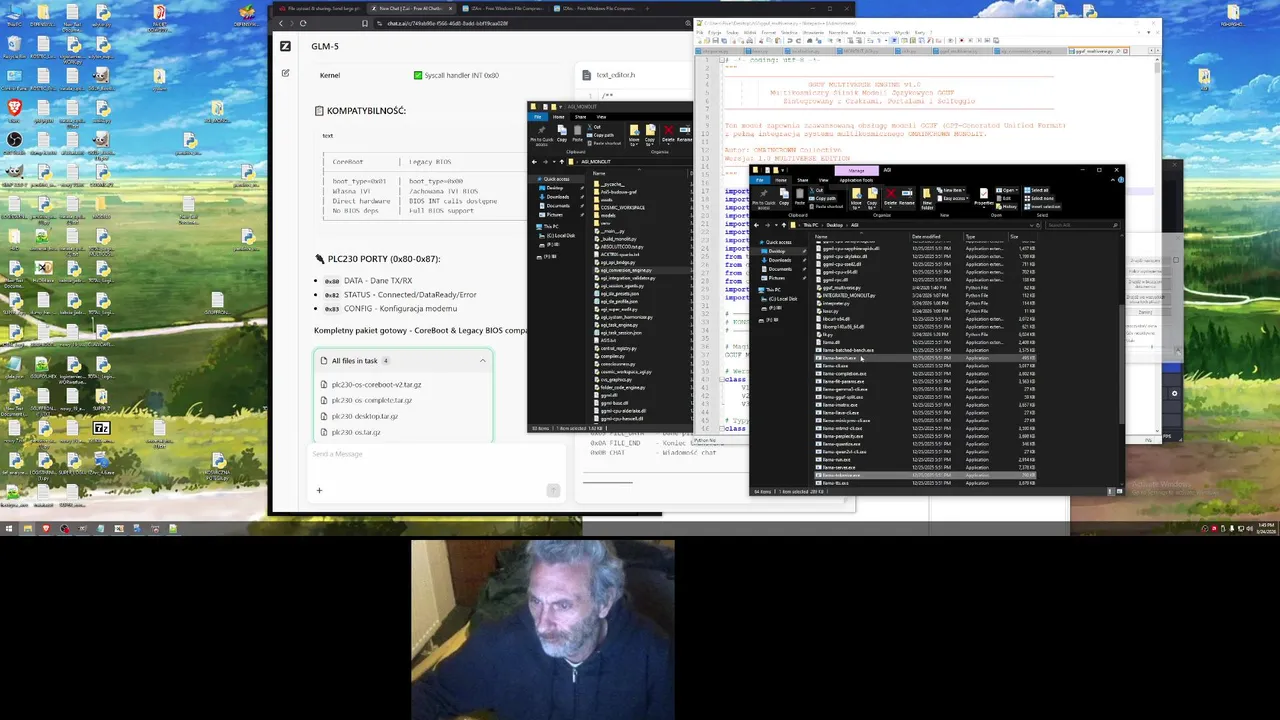Select INTEGRATED_MONOLIT.py in AGI window
The image size is (1280, 720).
point(848,295)
